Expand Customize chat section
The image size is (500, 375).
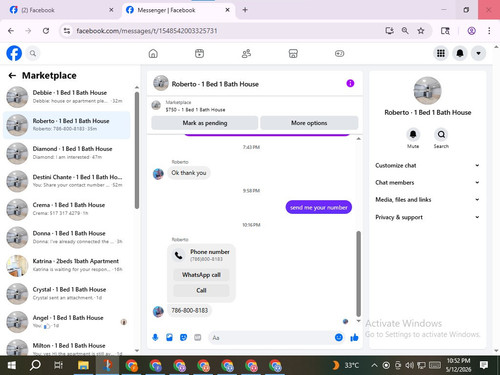pyautogui.click(x=427, y=165)
